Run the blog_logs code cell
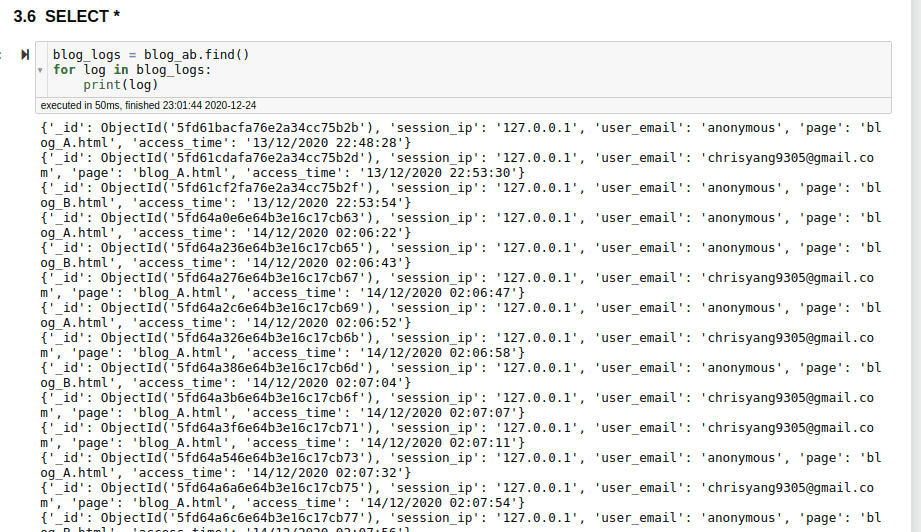921x532 pixels. [x=24, y=54]
